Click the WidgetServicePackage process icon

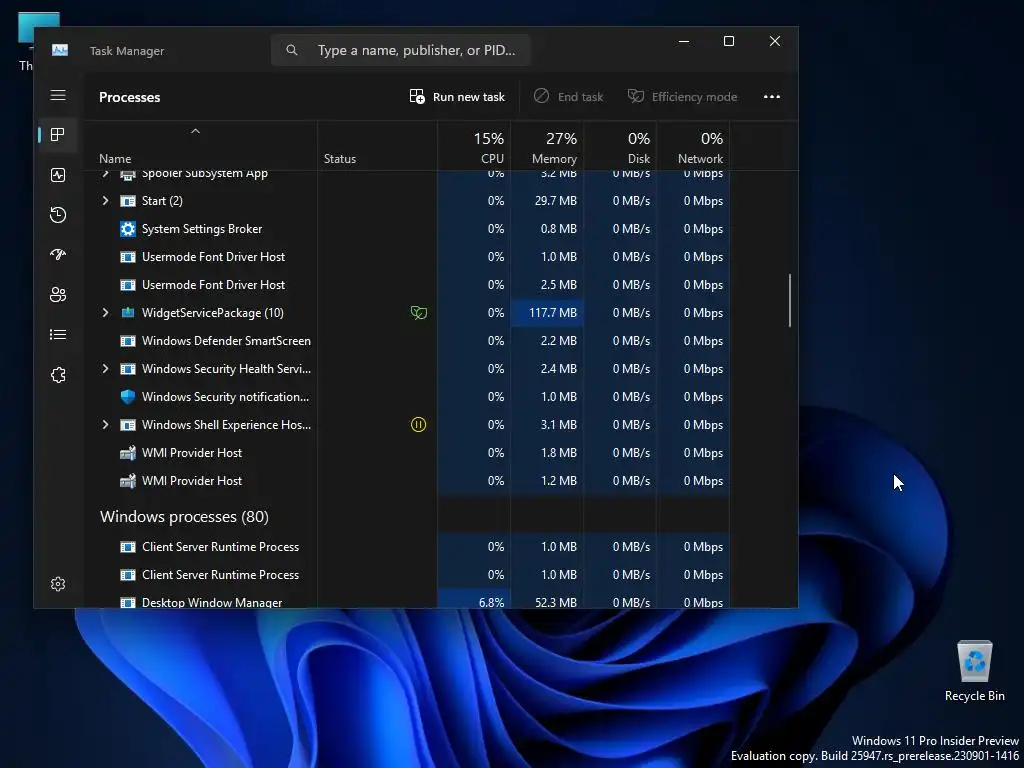pyautogui.click(x=128, y=313)
